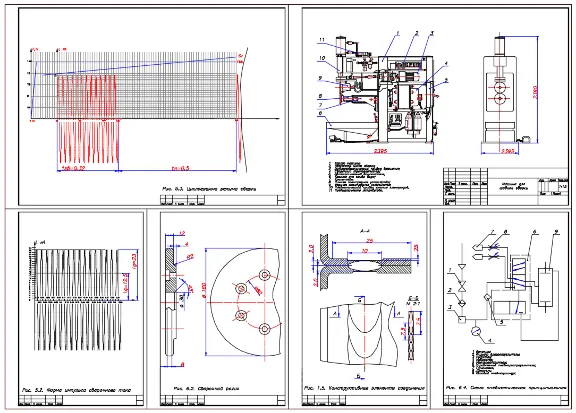Select the filter diamond symbol labeled 2
This screenshot has width=576, height=413.
462,303
